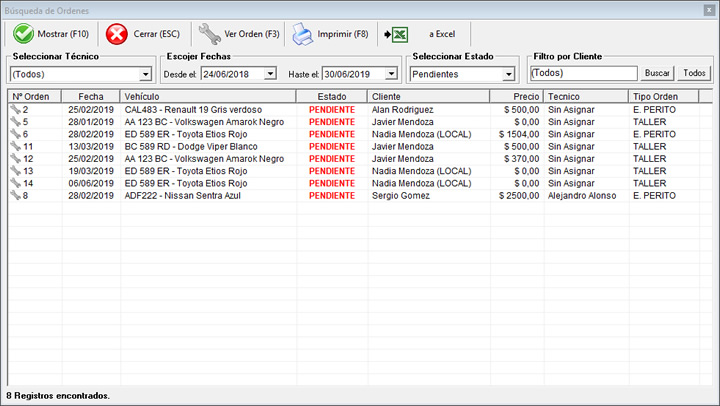Click the Excel export icon
The width and height of the screenshot is (720, 406).
click(x=396, y=34)
